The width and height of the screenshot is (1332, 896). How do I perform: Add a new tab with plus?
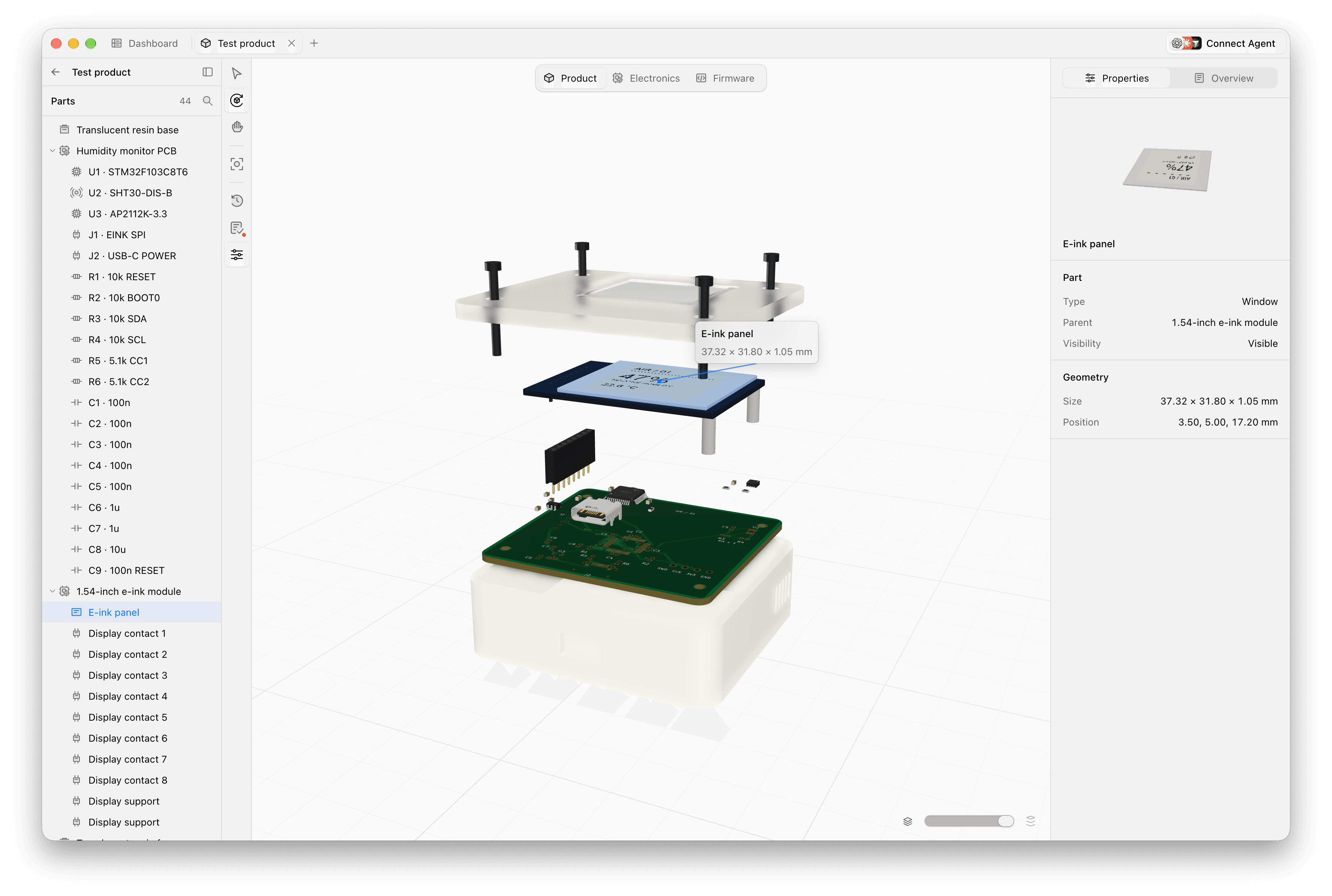(314, 43)
